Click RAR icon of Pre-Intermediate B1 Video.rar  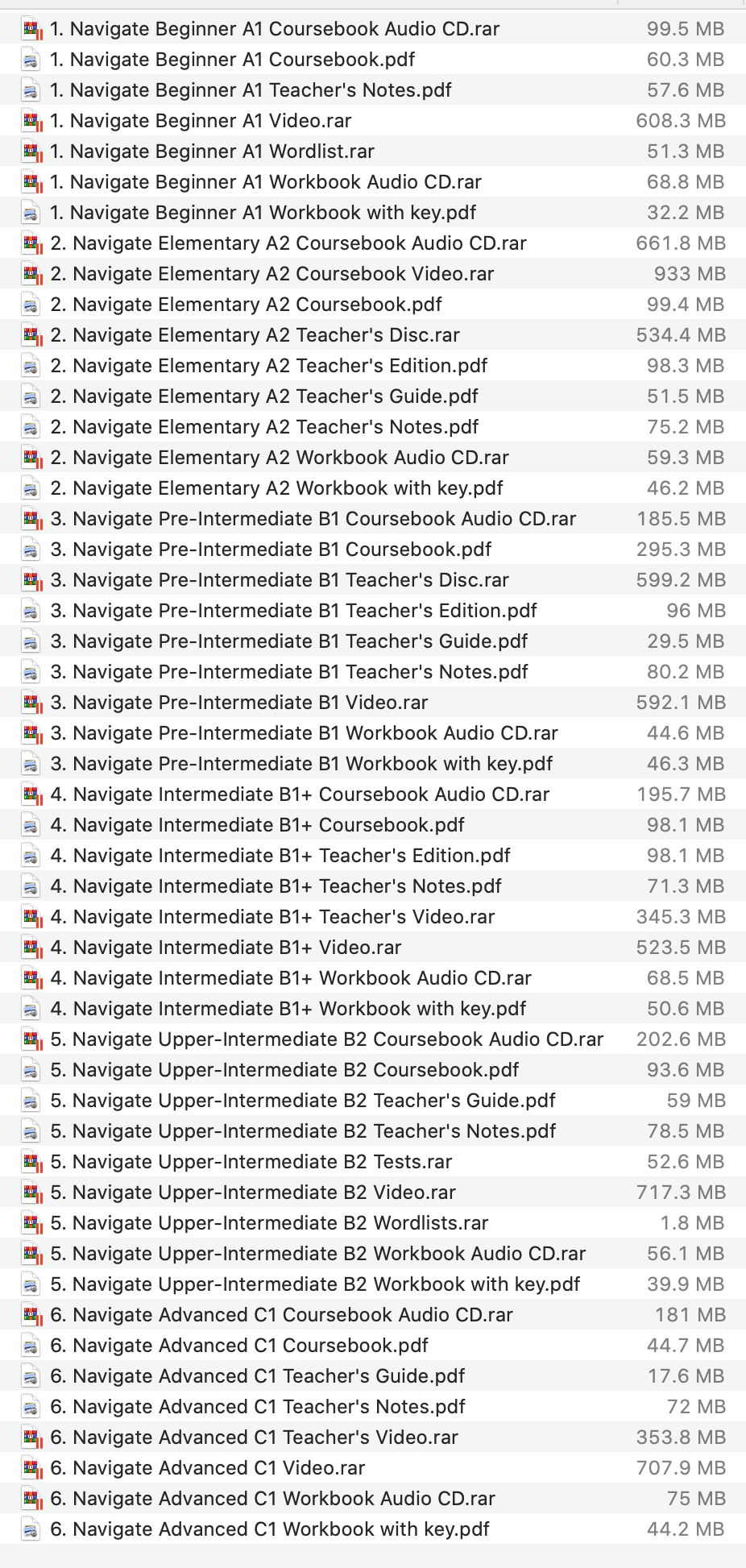tap(31, 703)
